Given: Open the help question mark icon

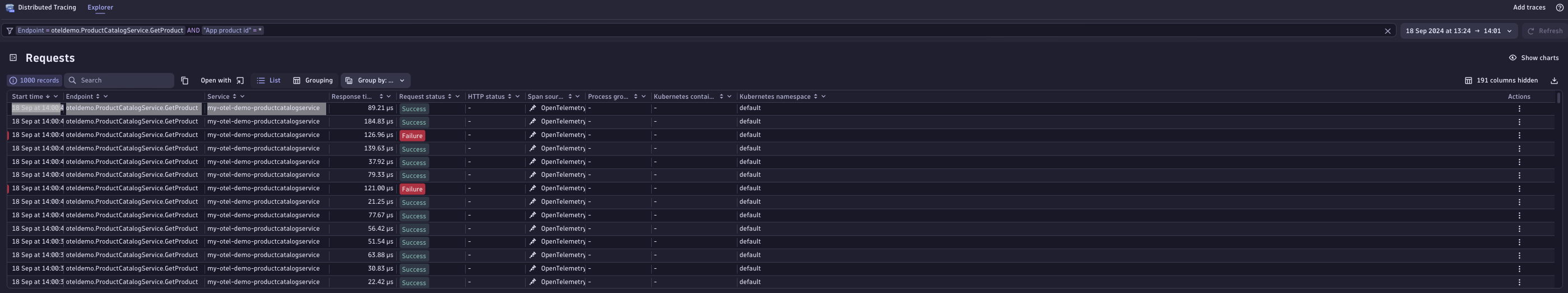Looking at the screenshot, I should 1559,8.
